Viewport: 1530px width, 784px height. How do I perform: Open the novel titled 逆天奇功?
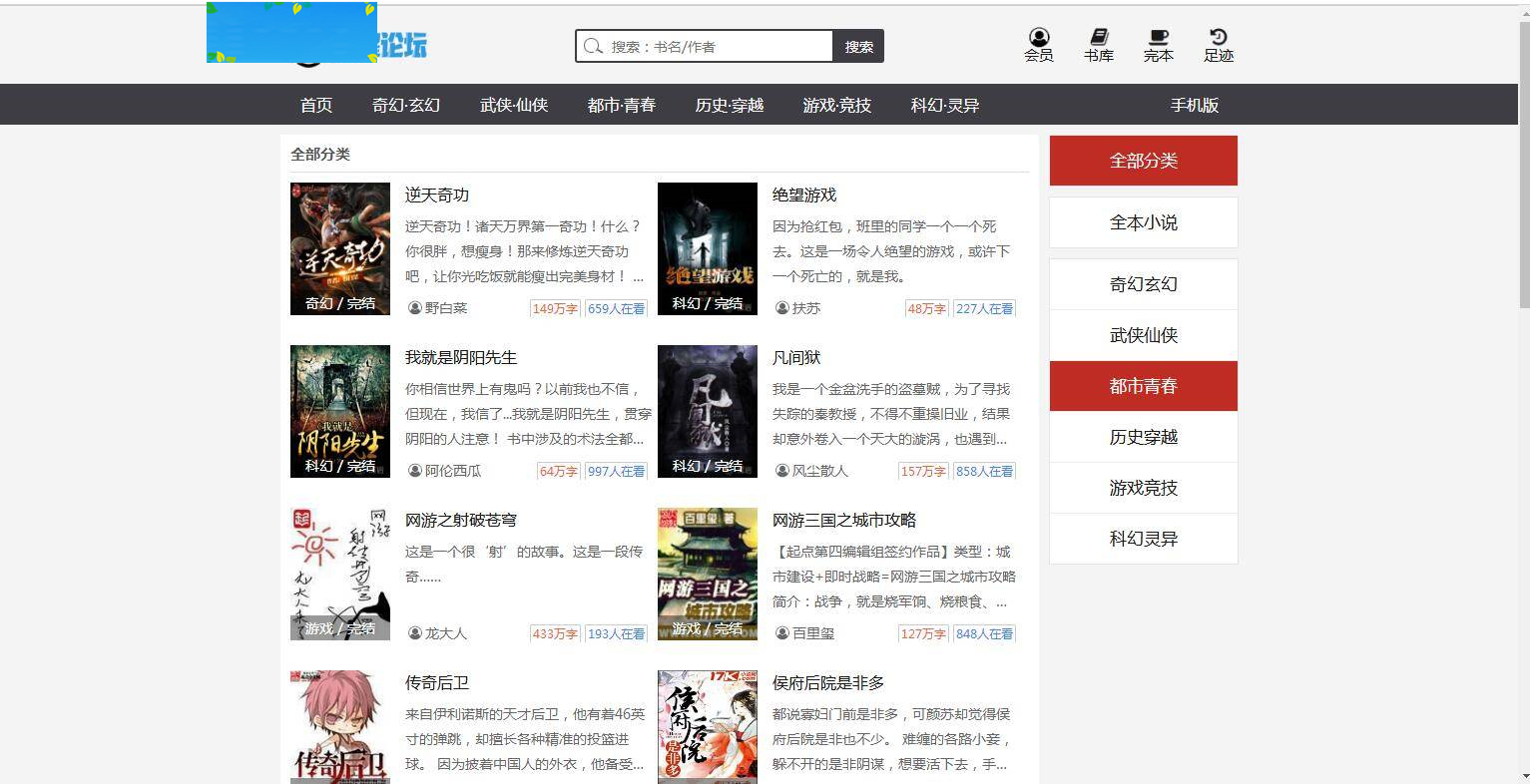click(436, 196)
